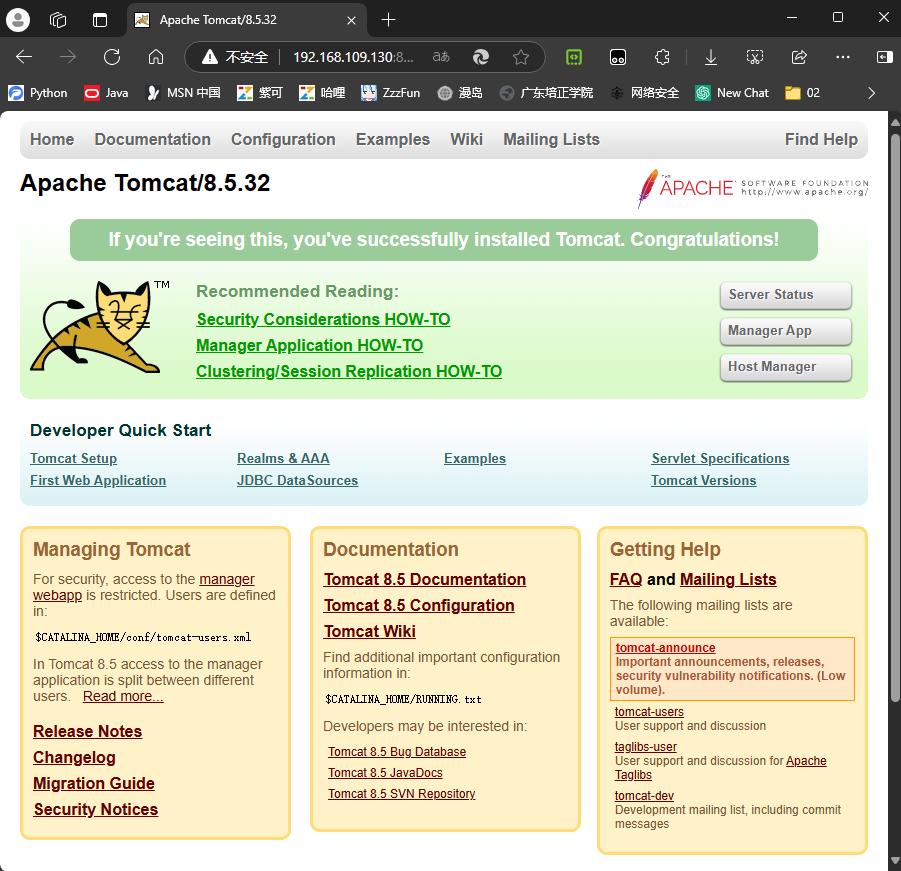Open Configuration in the Tomcat navigation bar
901x871 pixels.
click(x=283, y=140)
